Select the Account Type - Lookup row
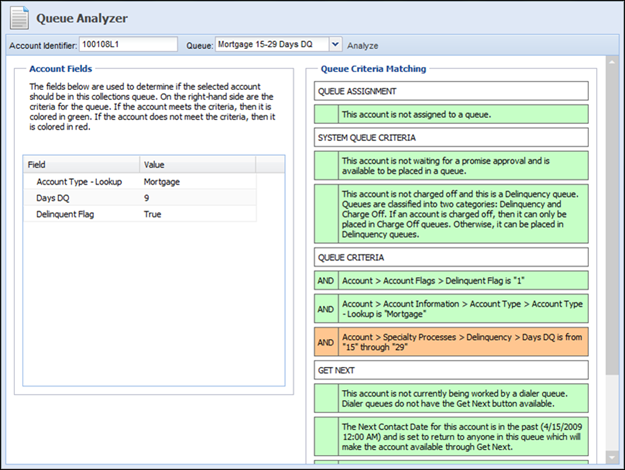The width and height of the screenshot is (625, 470). coord(140,182)
